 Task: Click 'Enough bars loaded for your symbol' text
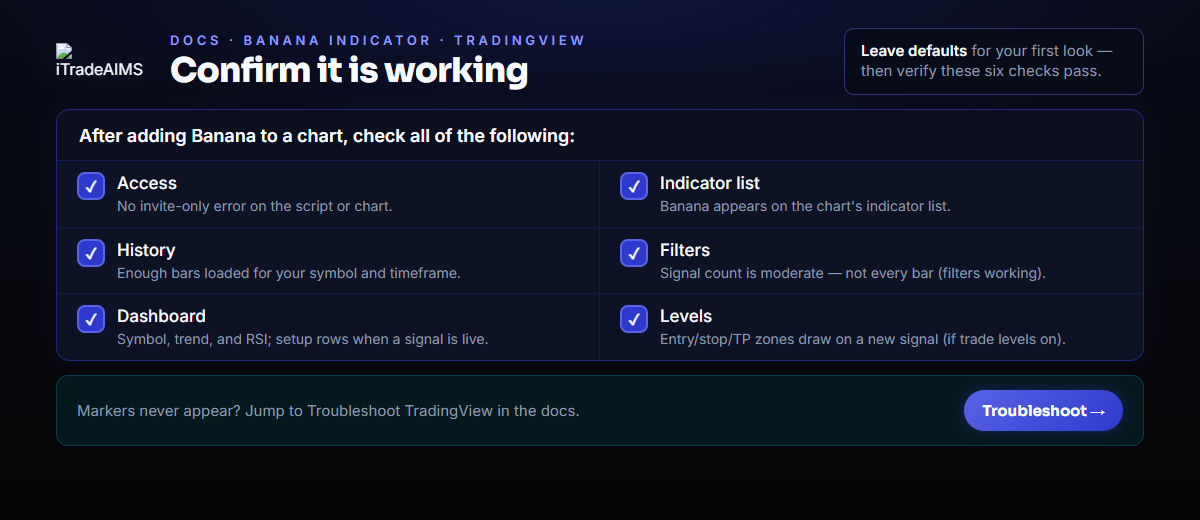point(289,272)
